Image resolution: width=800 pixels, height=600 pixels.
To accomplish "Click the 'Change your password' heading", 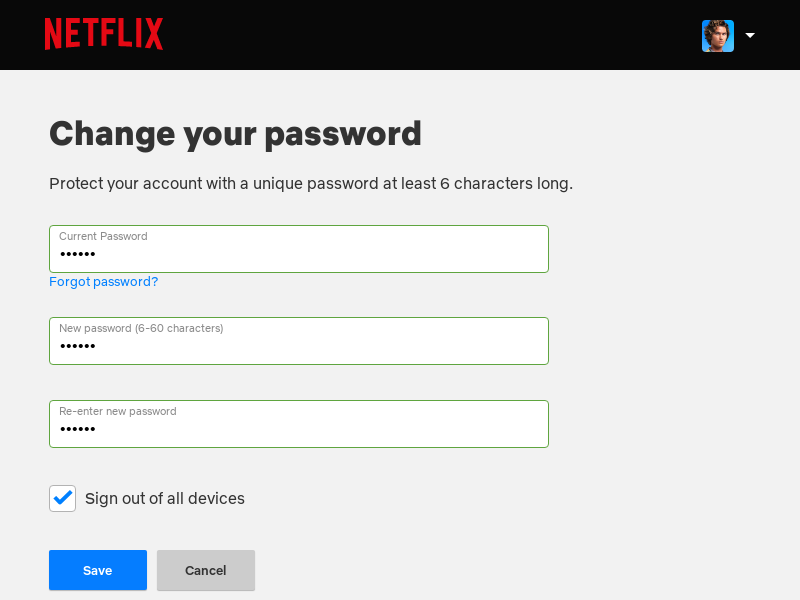I will click(235, 133).
